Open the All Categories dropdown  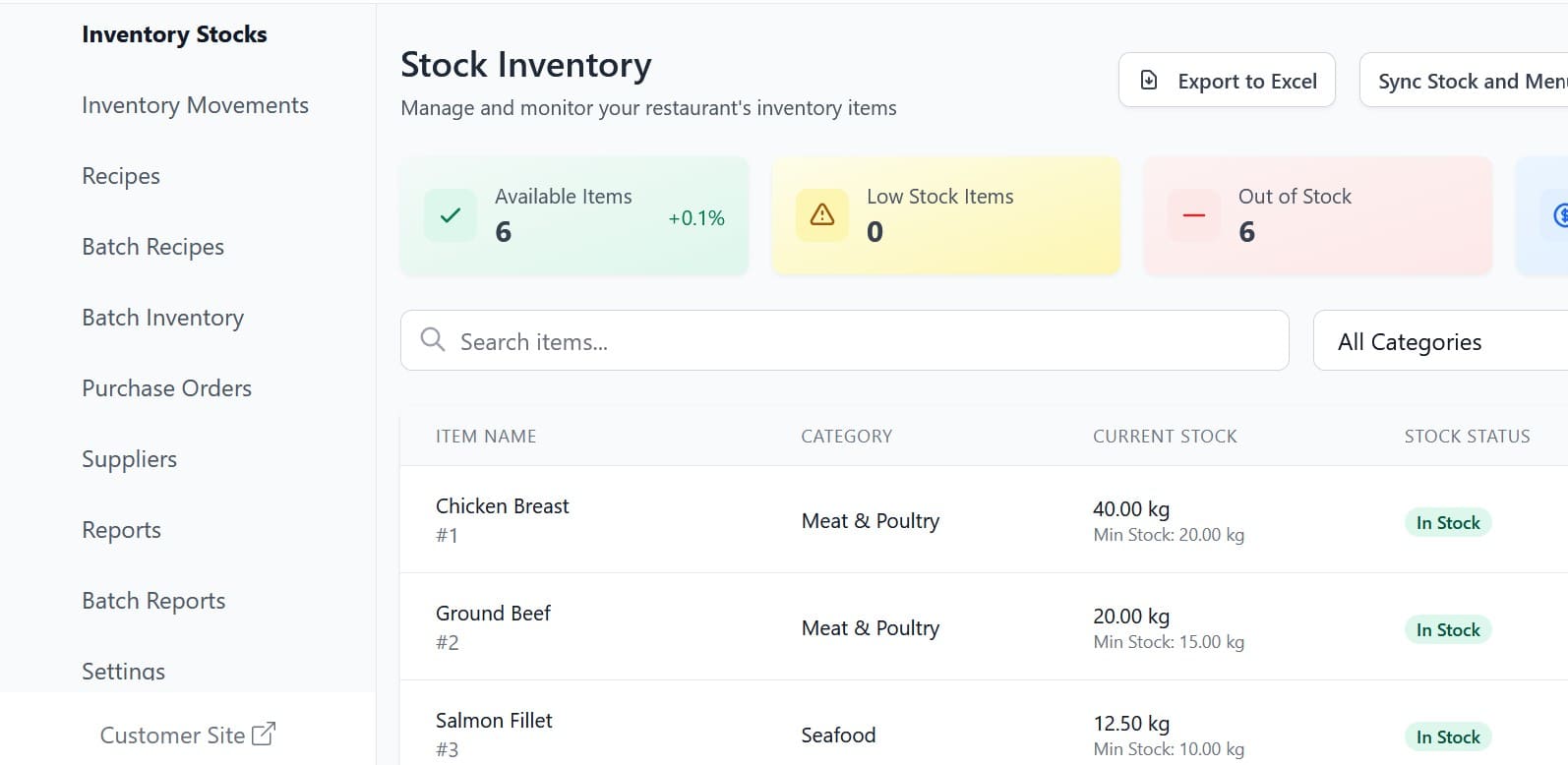(x=1436, y=341)
